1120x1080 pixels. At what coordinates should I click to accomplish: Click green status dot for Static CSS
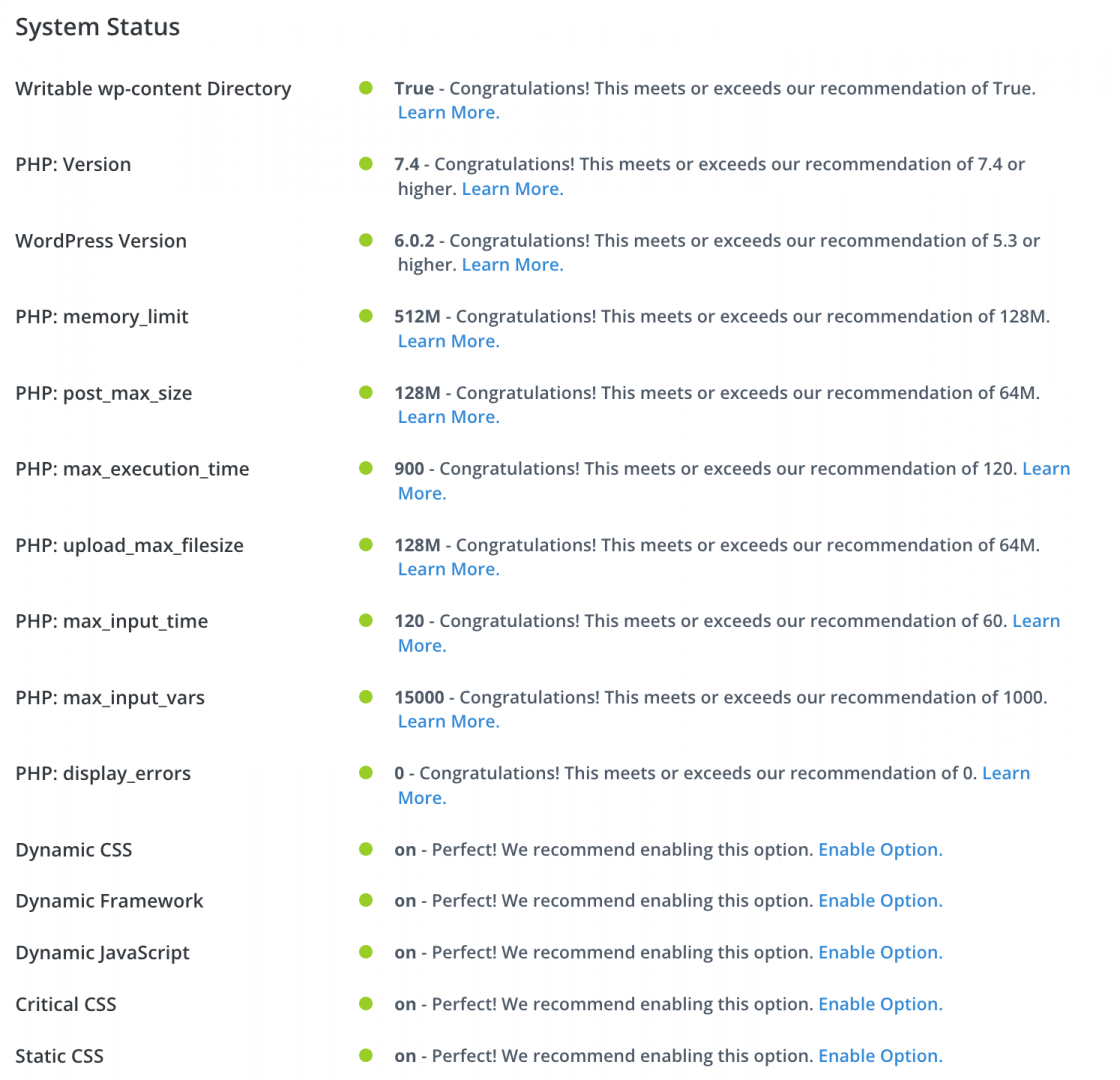click(366, 1055)
